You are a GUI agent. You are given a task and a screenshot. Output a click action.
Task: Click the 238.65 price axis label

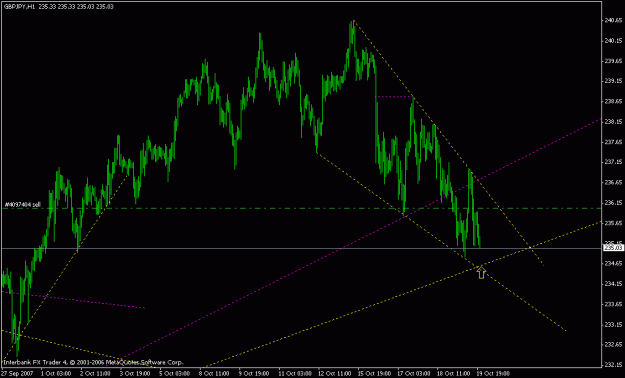(x=614, y=101)
